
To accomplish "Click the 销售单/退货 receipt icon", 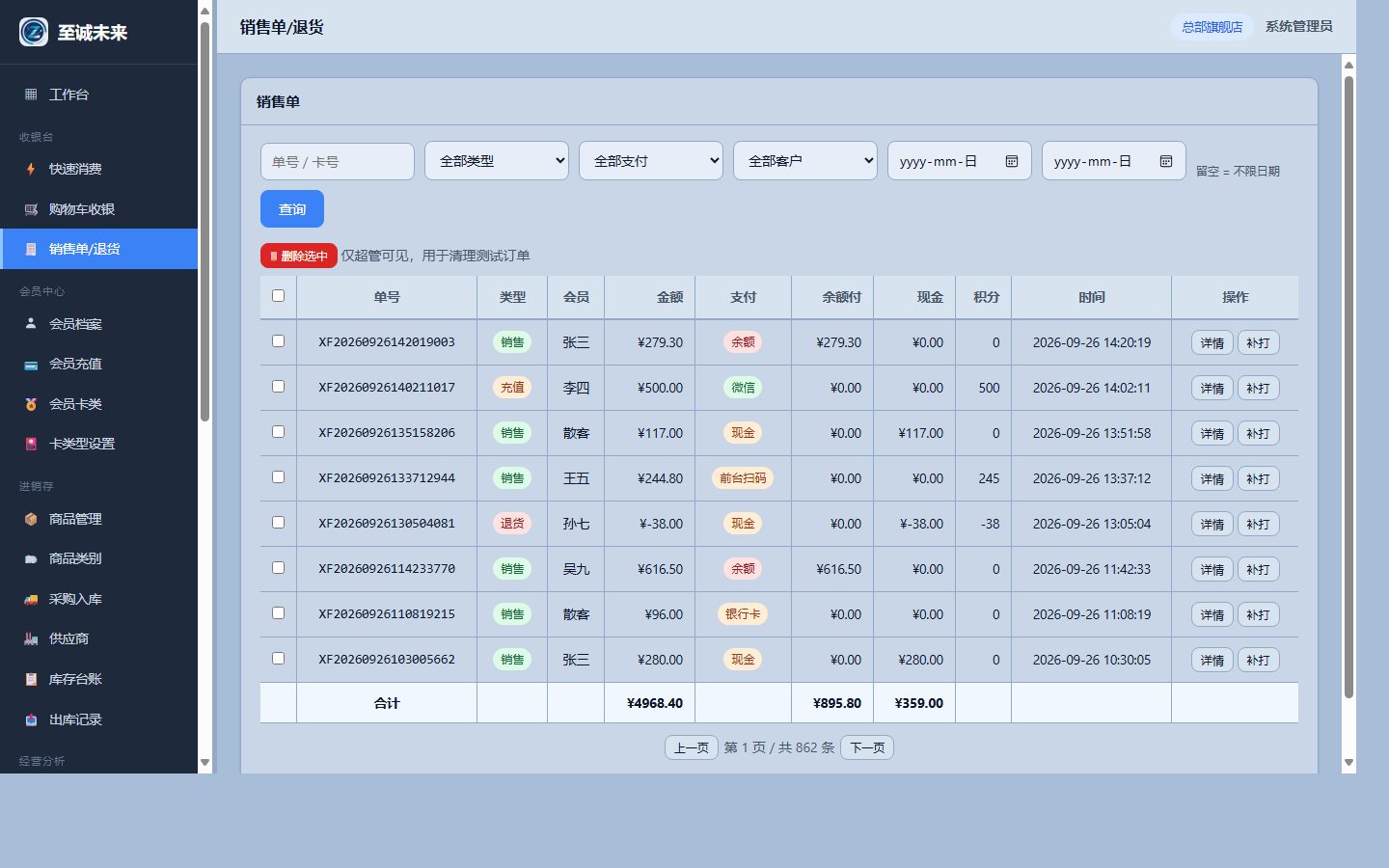I will click(31, 249).
